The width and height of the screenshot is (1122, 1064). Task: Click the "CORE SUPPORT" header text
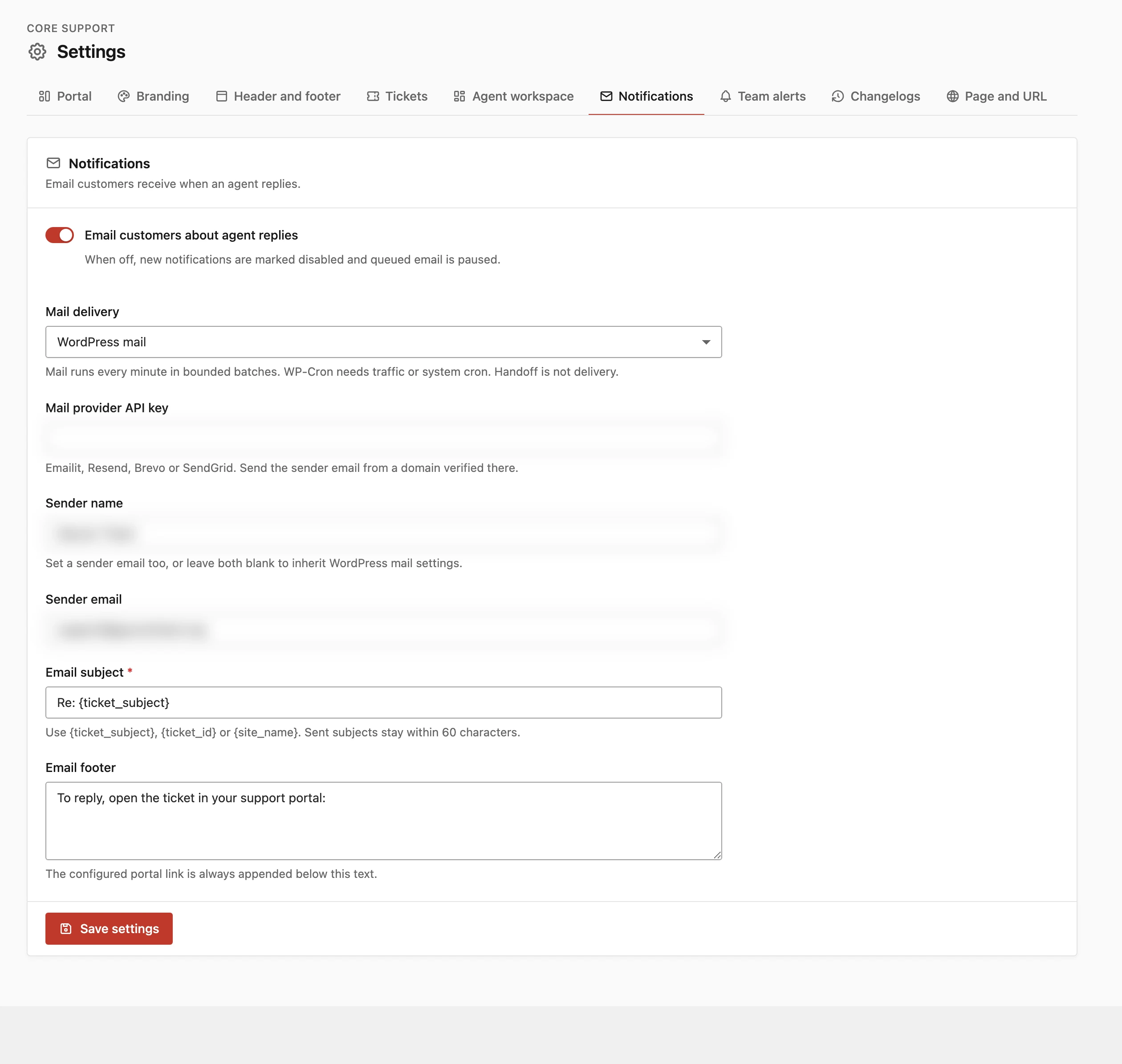[x=71, y=28]
